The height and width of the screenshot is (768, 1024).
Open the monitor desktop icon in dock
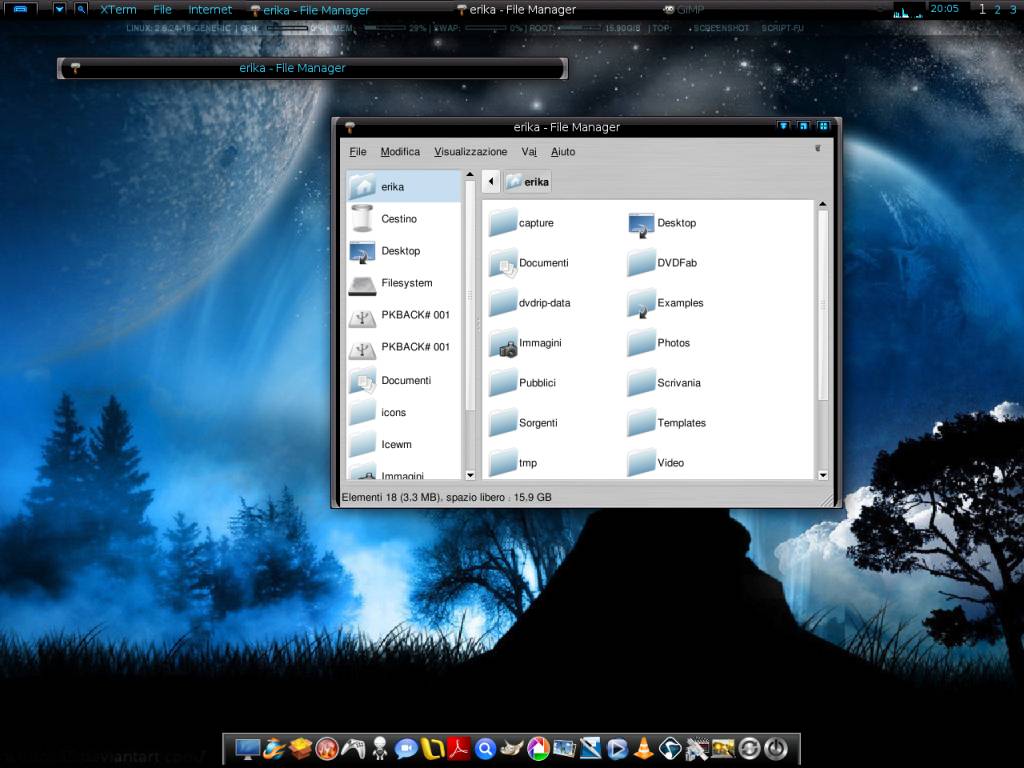(x=248, y=748)
